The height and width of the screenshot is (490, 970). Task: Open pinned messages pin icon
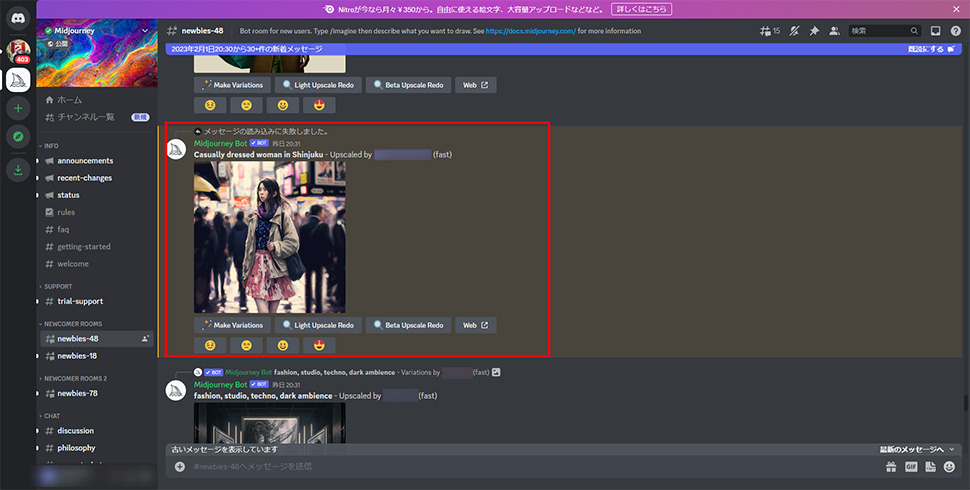pyautogui.click(x=814, y=31)
